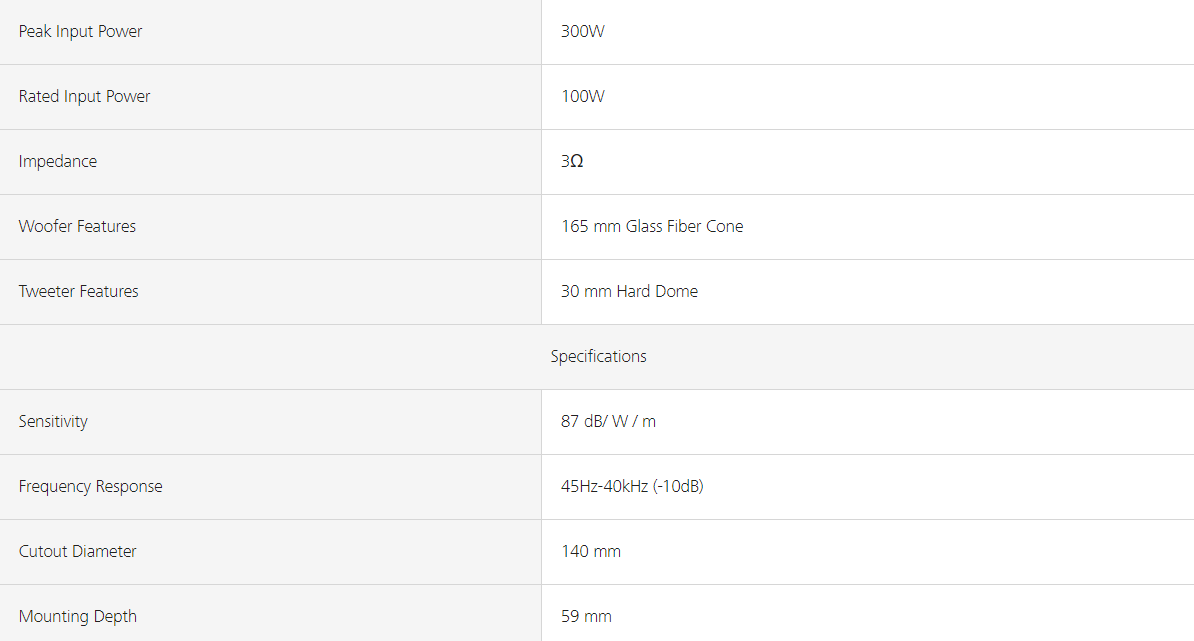Click the (-10dB) annotation text
This screenshot has height=641, width=1194.
677,487
